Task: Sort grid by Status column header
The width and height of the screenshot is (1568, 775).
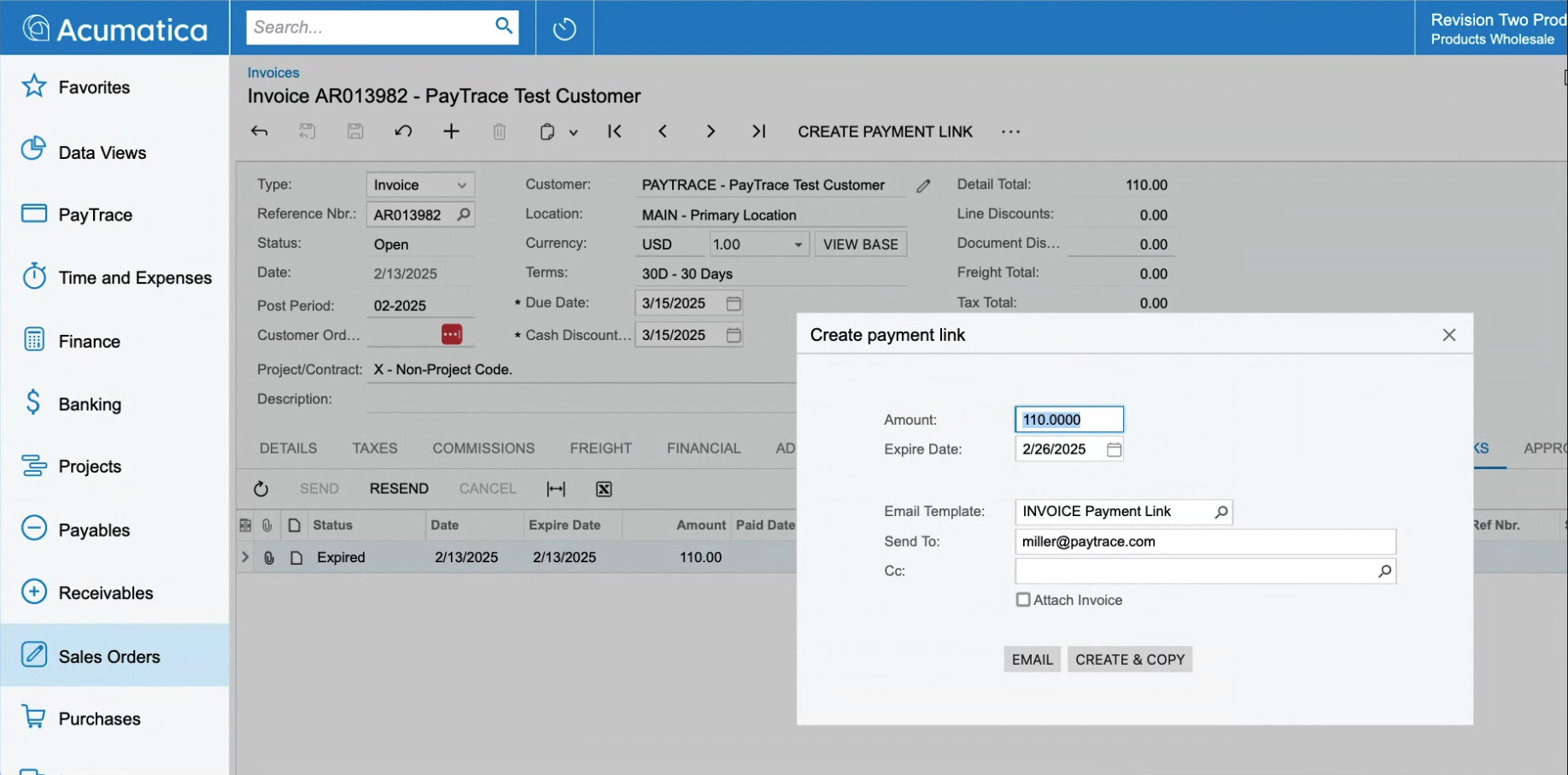Action: [333, 525]
